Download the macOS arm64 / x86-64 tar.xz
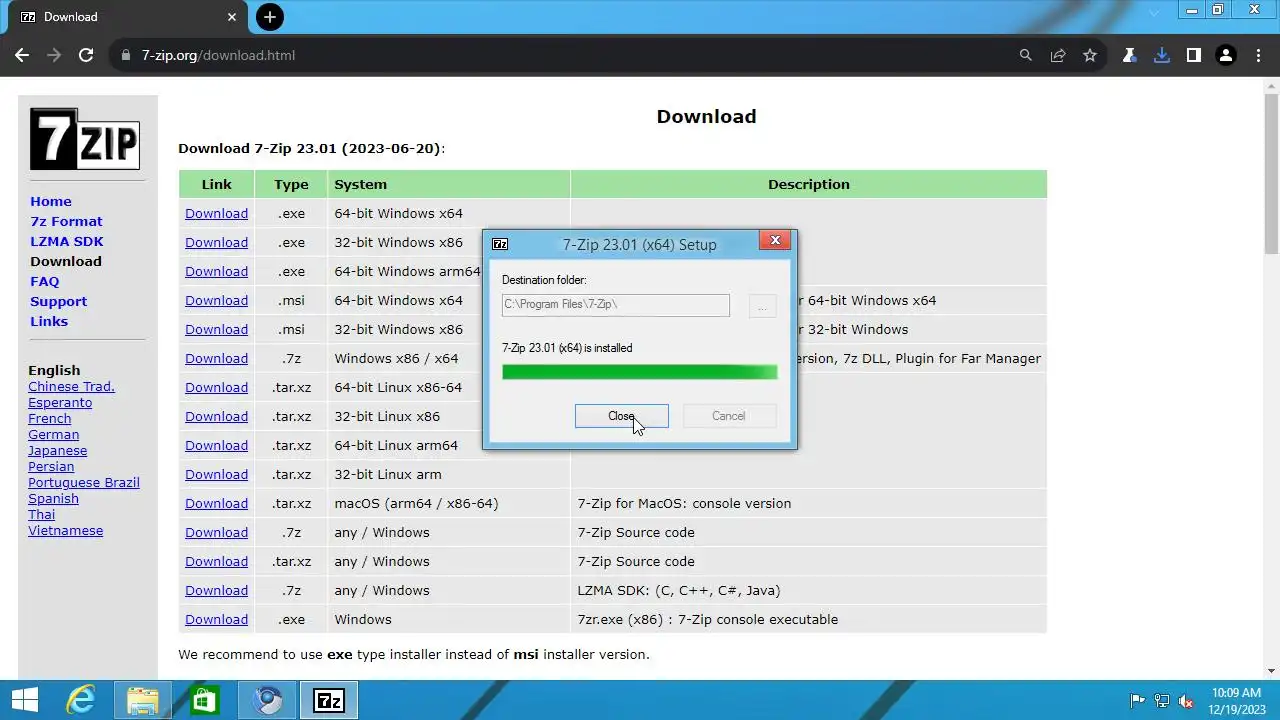Screen dimensions: 1280x720 coord(216,503)
